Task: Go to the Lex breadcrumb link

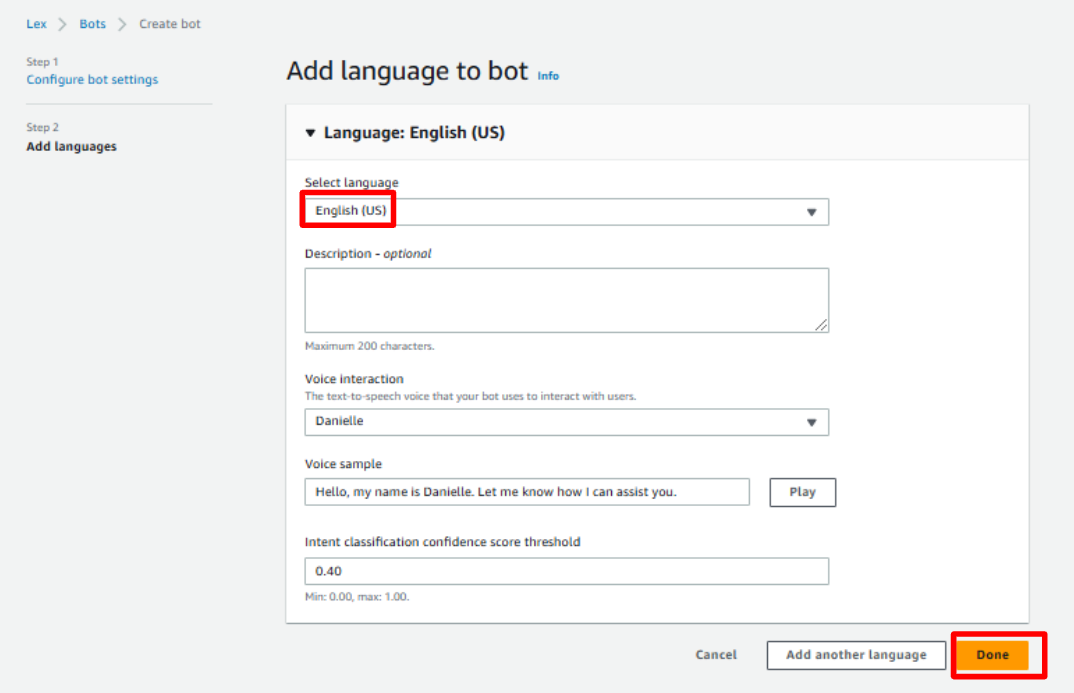Action: (x=36, y=24)
